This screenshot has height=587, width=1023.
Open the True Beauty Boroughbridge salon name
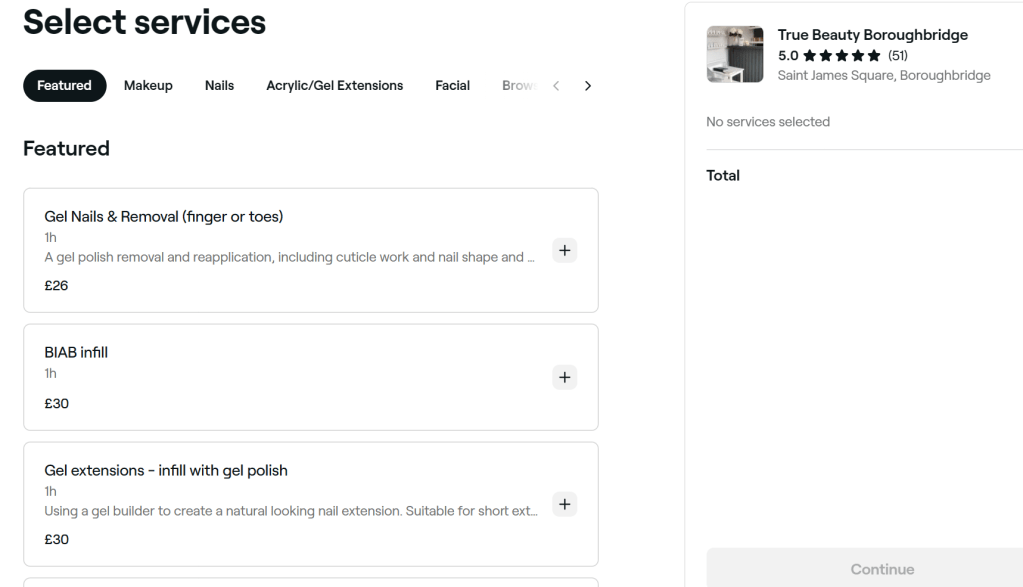(x=872, y=35)
